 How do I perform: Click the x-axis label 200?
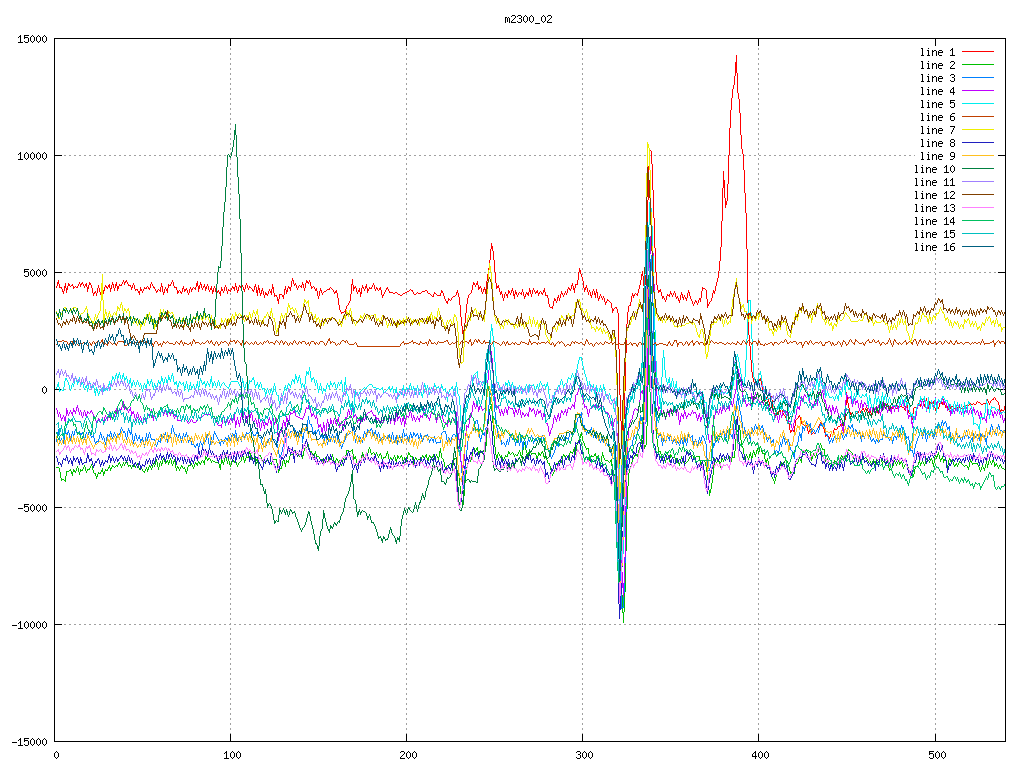(408, 756)
